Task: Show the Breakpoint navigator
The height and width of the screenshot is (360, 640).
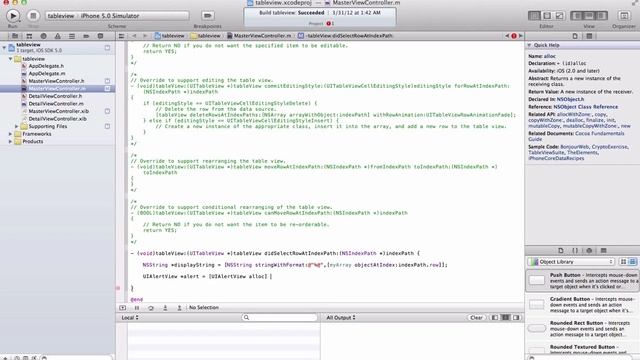Action: click(x=86, y=36)
